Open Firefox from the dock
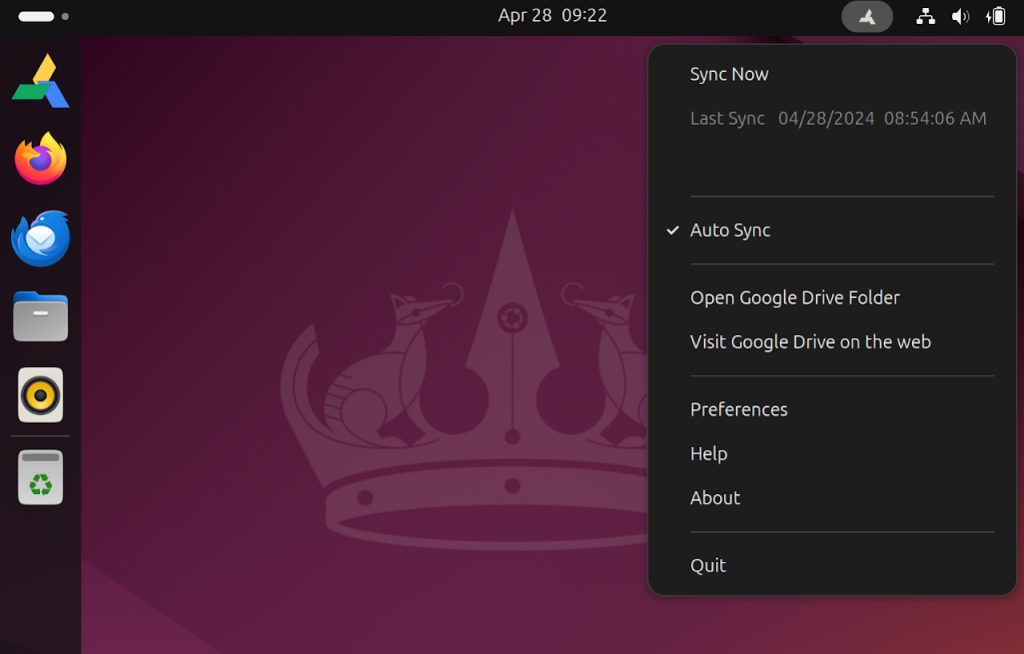Viewport: 1024px width, 654px height. click(x=40, y=158)
